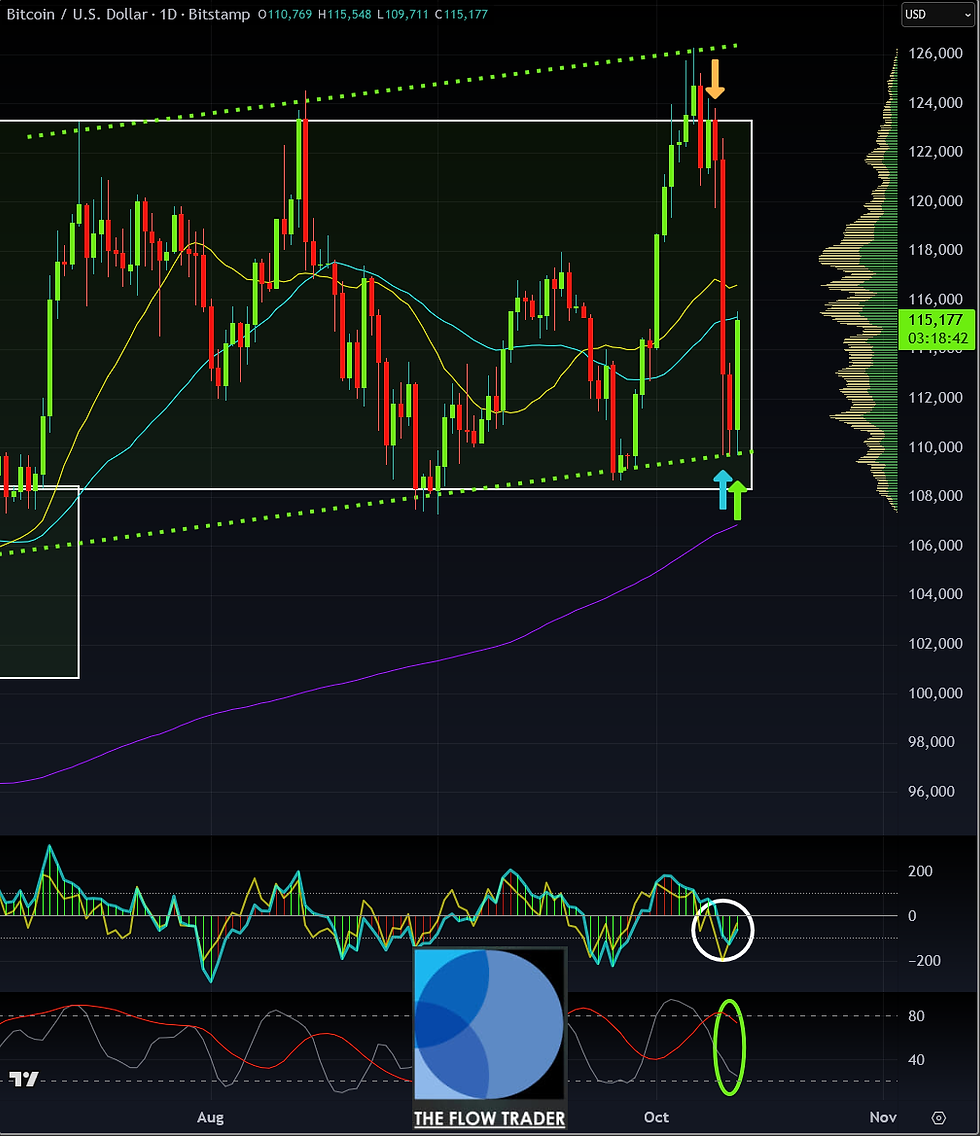Click the 200 level on oscillator scale
980x1136 pixels.
[921, 872]
